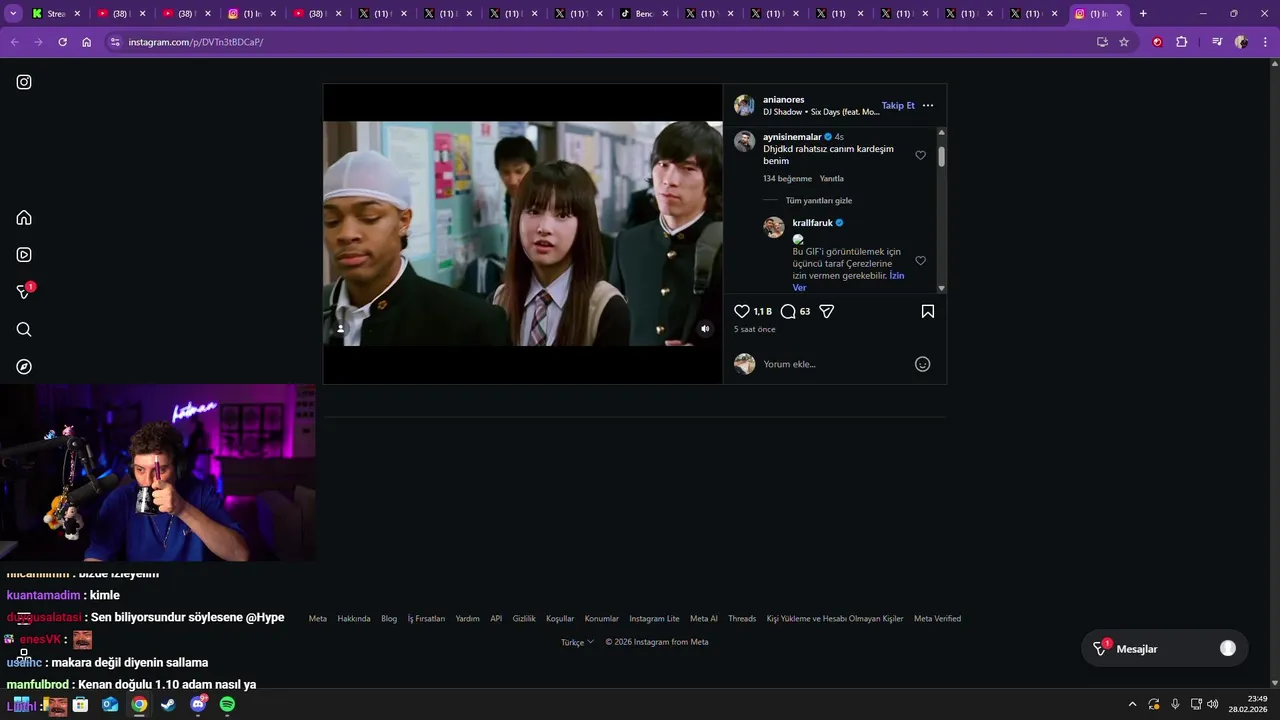1280x720 pixels.
Task: Click the install app icon in address bar
Action: [x=1102, y=42]
